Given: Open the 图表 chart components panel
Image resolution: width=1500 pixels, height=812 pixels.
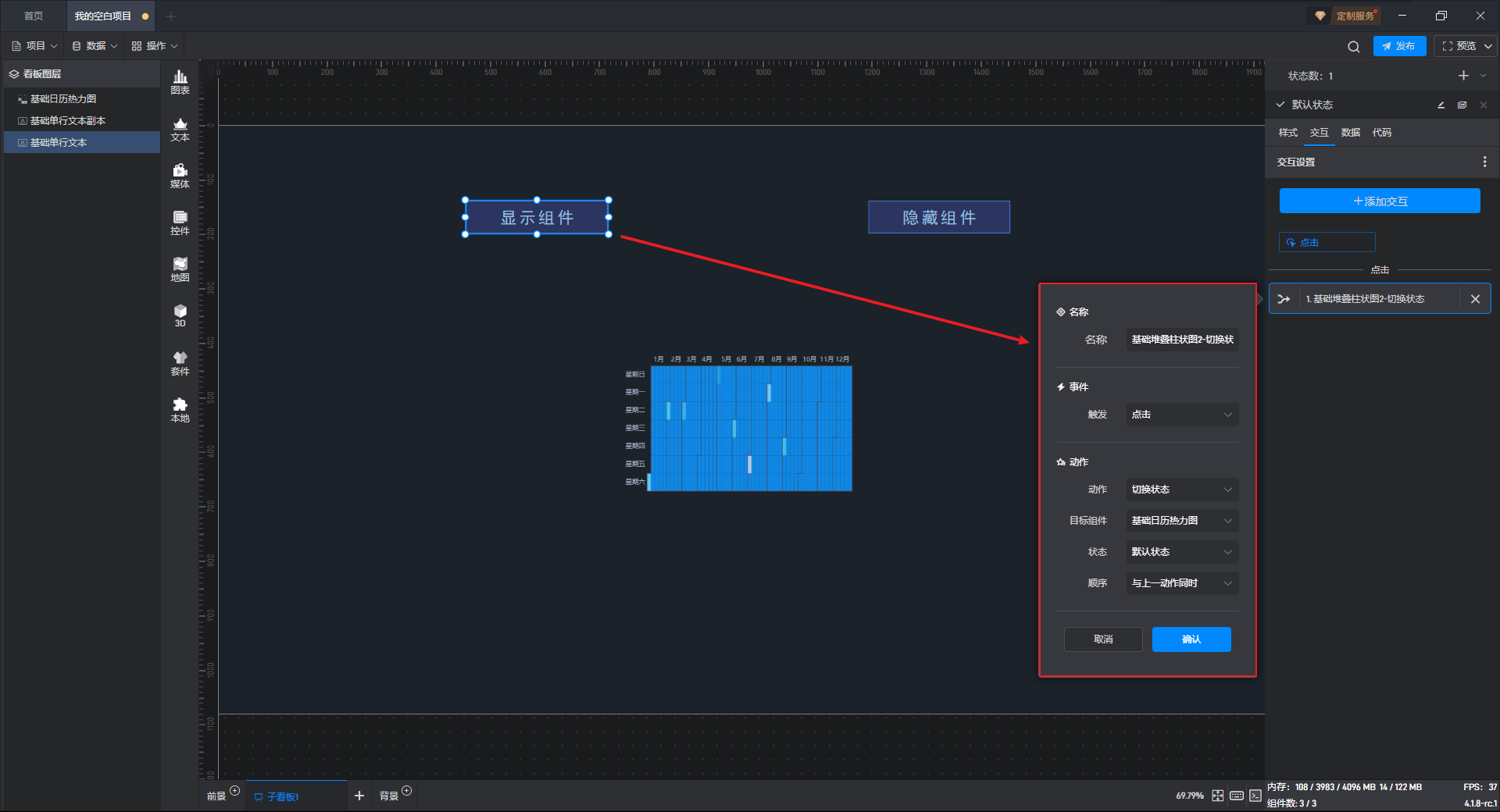Looking at the screenshot, I should point(180,81).
